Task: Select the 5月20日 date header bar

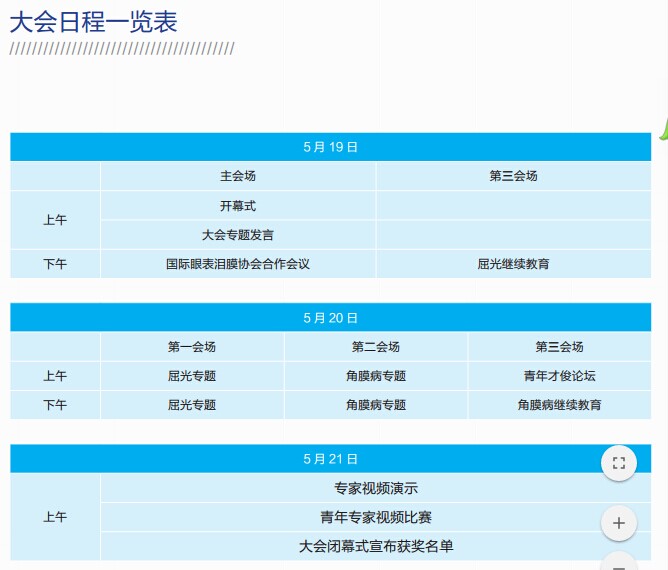Action: tap(330, 318)
